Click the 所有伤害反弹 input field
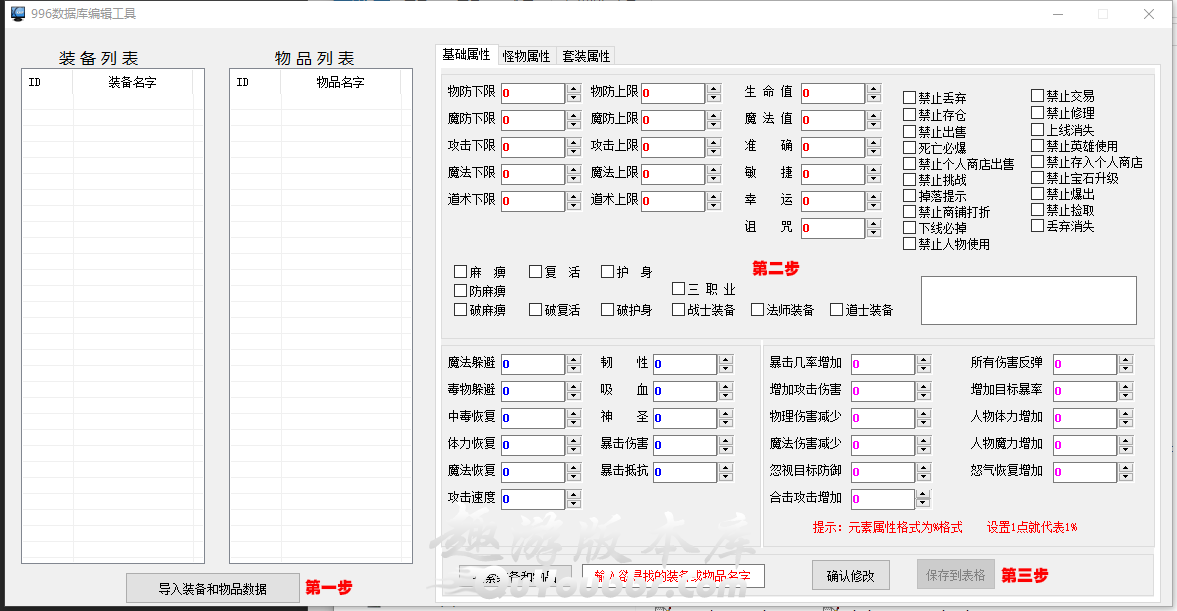The image size is (1177, 611). 1085,364
